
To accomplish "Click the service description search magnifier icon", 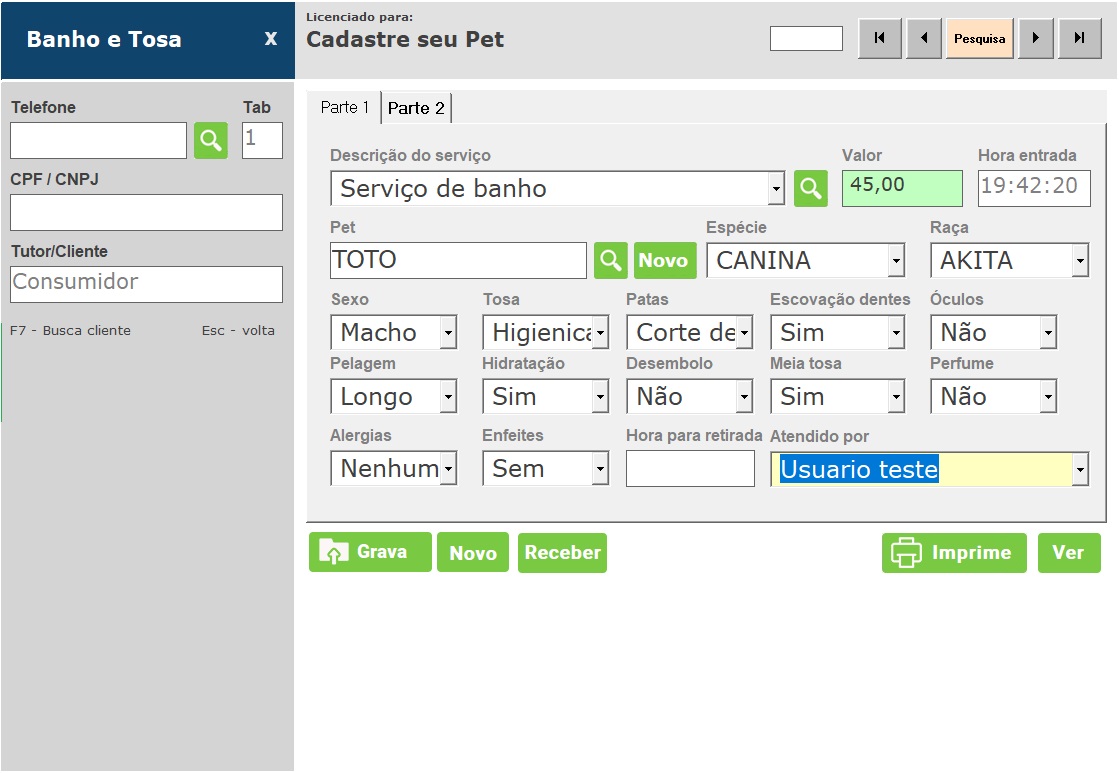I will pos(811,188).
